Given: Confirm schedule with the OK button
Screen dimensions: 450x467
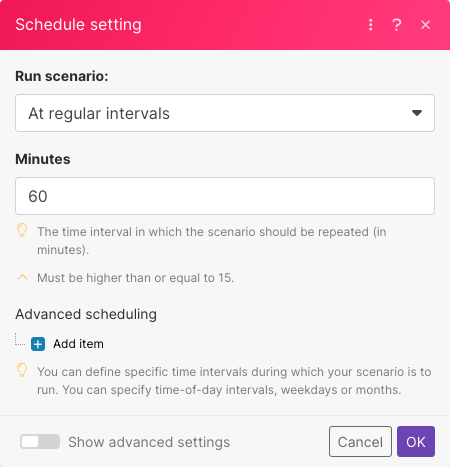Looking at the screenshot, I should click(x=416, y=441).
